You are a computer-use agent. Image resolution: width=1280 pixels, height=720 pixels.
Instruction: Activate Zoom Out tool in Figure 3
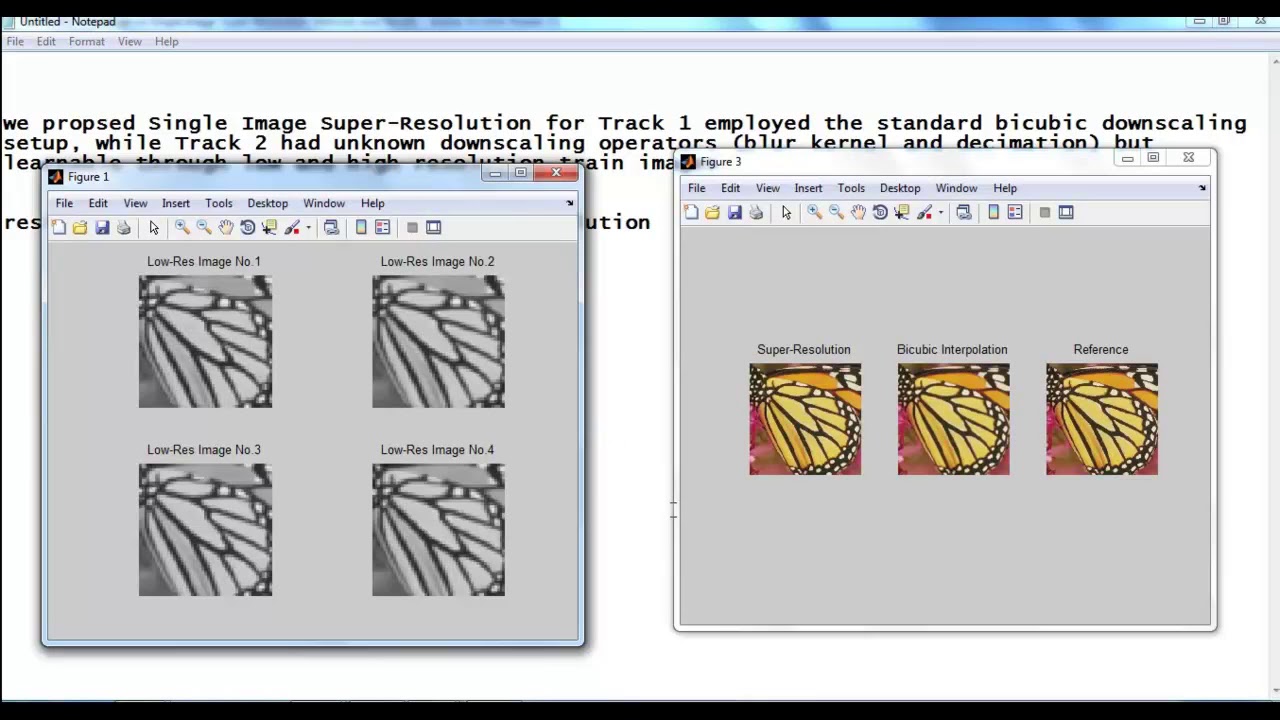[x=836, y=212]
